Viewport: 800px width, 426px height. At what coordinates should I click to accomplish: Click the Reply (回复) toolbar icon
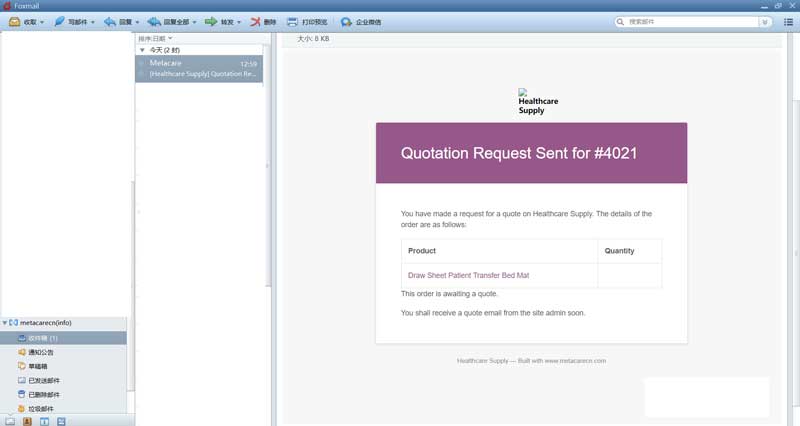[110, 22]
